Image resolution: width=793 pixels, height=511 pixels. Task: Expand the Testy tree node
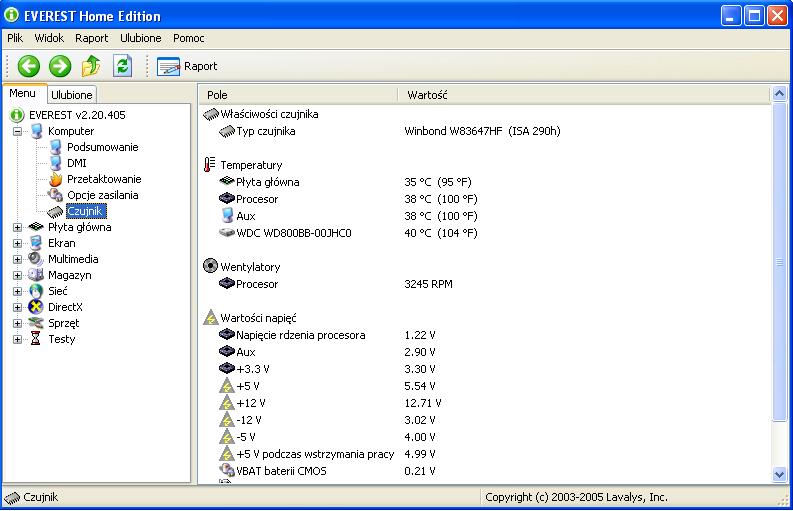17,339
